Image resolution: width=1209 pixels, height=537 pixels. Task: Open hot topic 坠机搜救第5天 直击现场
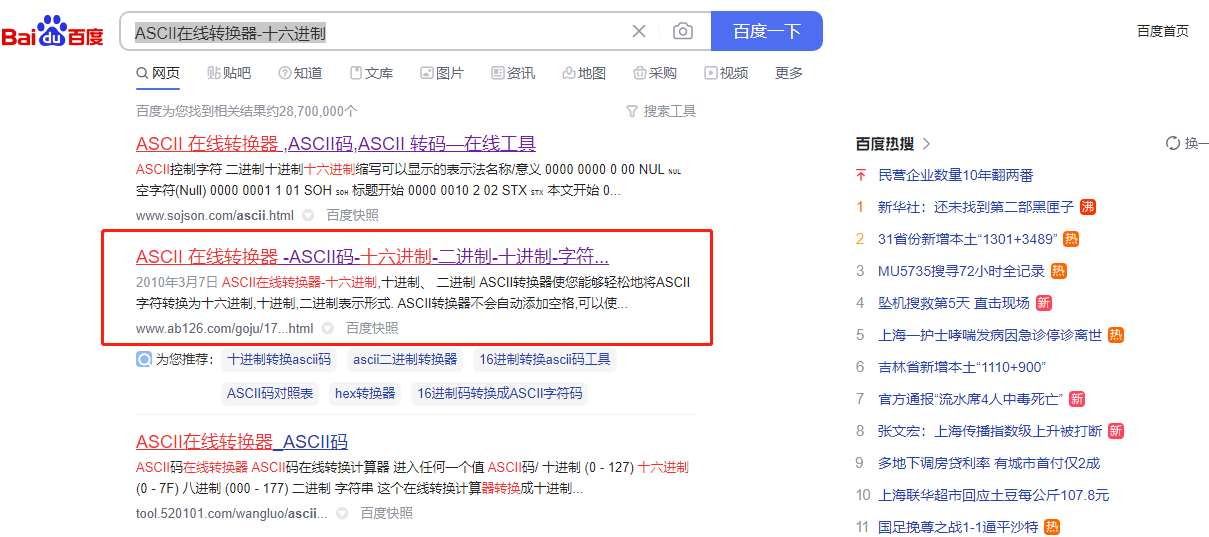(954, 303)
